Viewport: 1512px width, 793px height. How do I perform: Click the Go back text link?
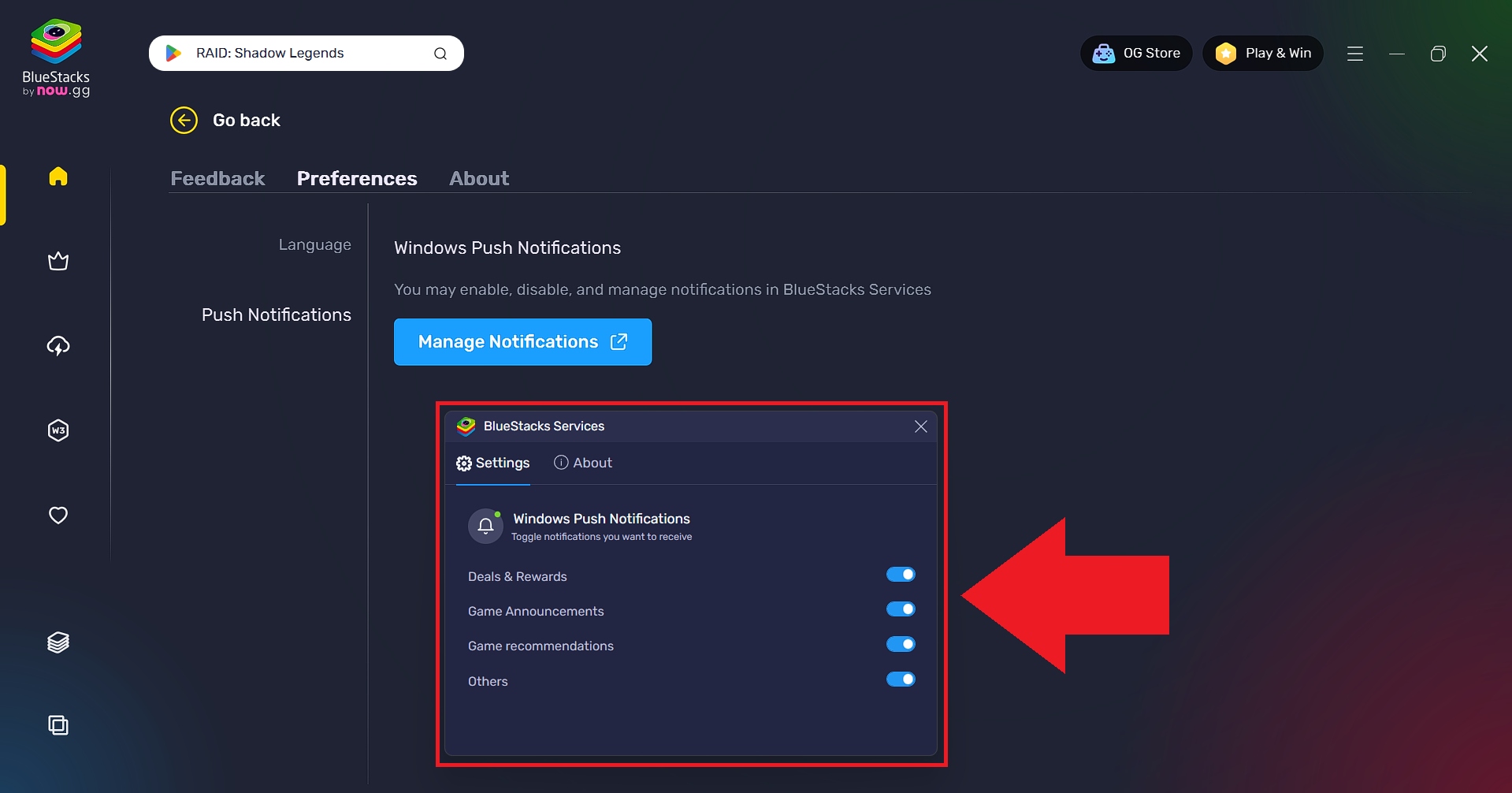[247, 121]
